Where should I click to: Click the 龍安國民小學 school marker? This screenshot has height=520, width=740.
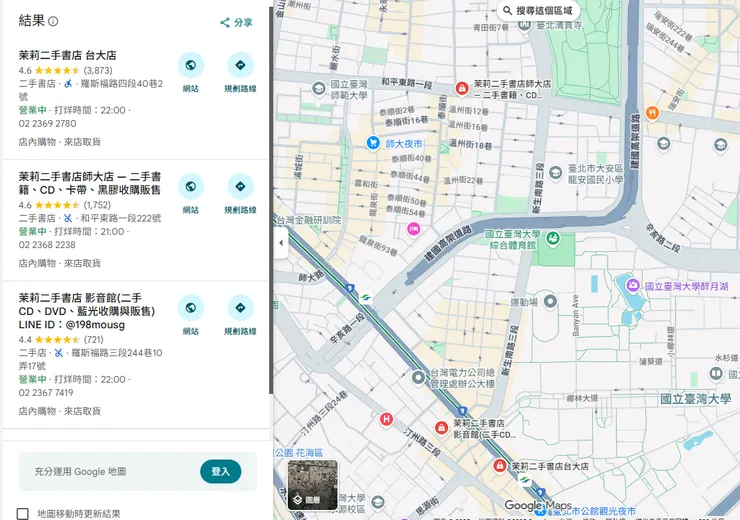[555, 173]
